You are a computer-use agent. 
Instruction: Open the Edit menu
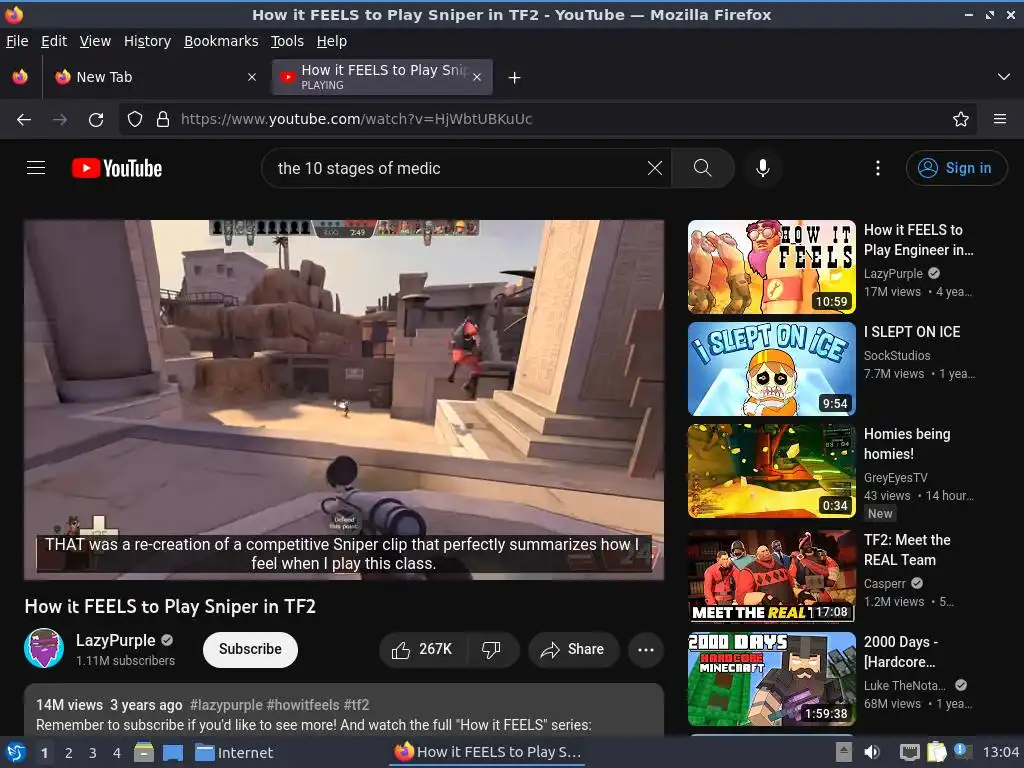pyautogui.click(x=54, y=41)
